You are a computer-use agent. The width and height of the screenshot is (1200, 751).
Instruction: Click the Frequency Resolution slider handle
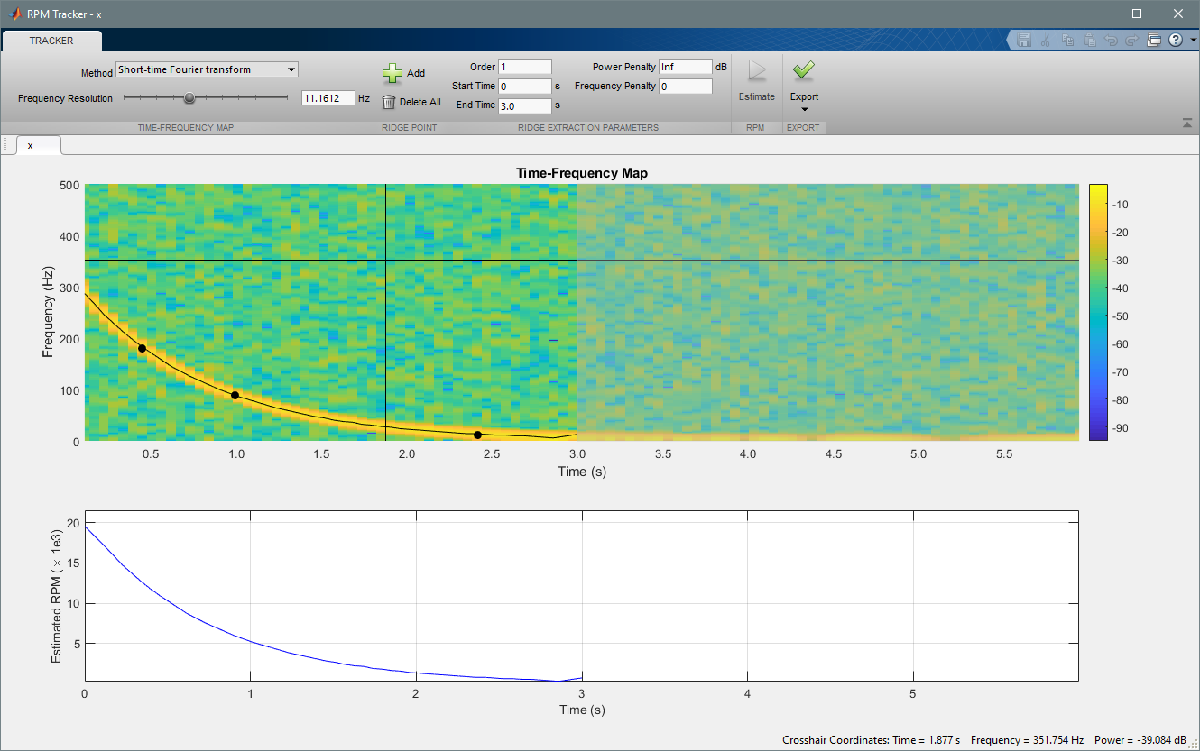coord(189,98)
